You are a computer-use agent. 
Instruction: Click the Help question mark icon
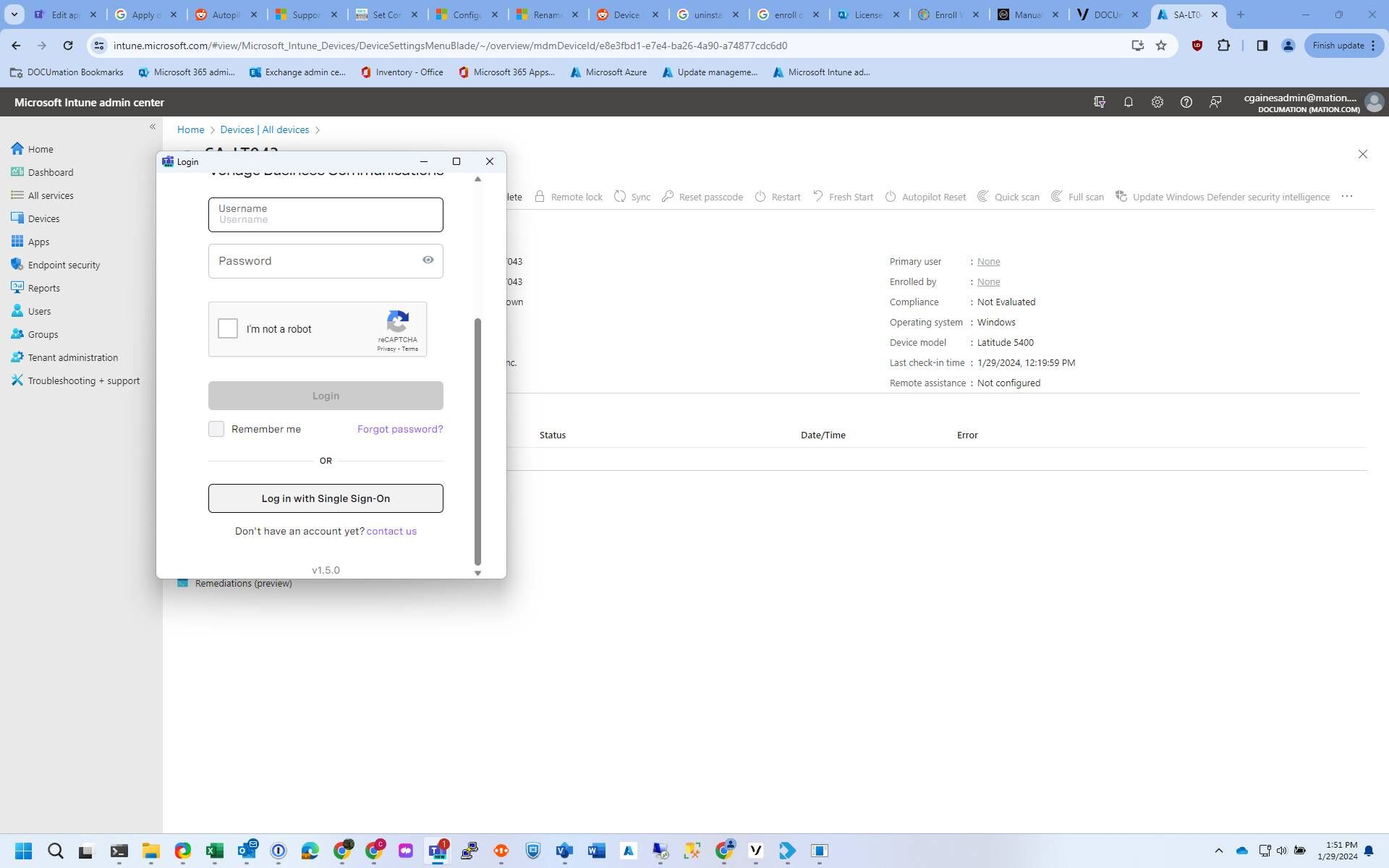[1186, 103]
